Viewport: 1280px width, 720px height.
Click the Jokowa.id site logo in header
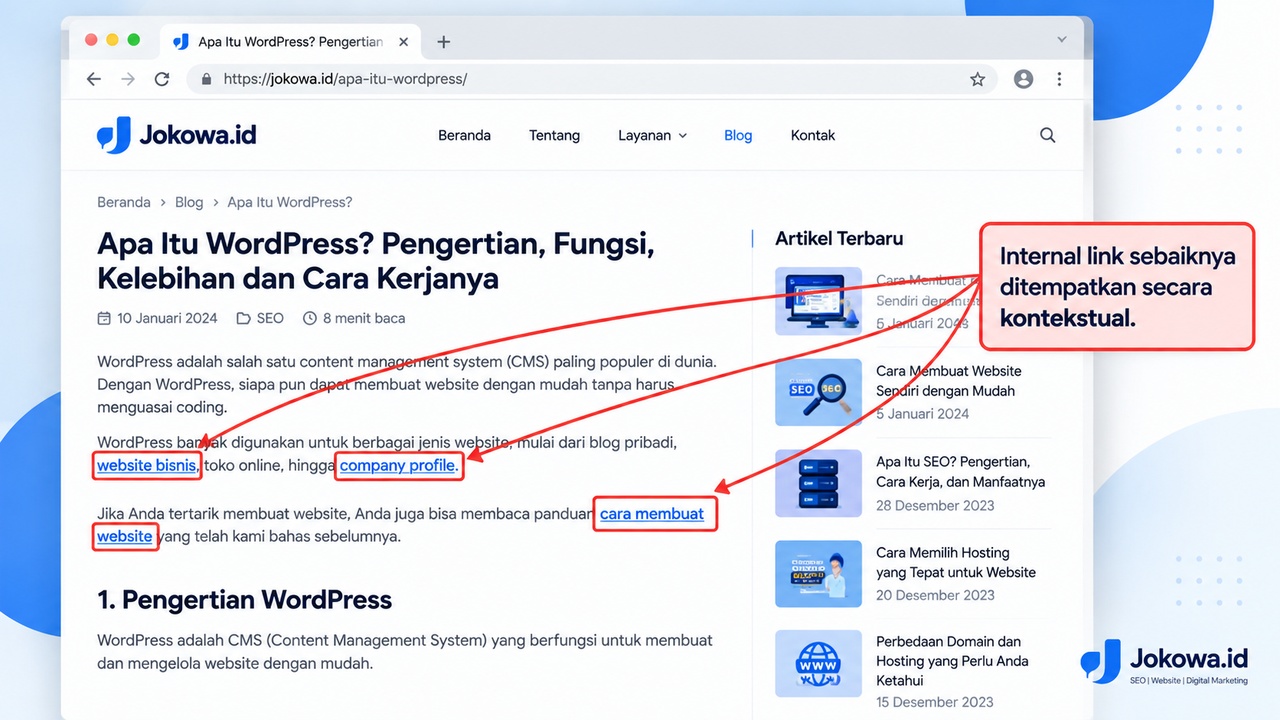176,135
